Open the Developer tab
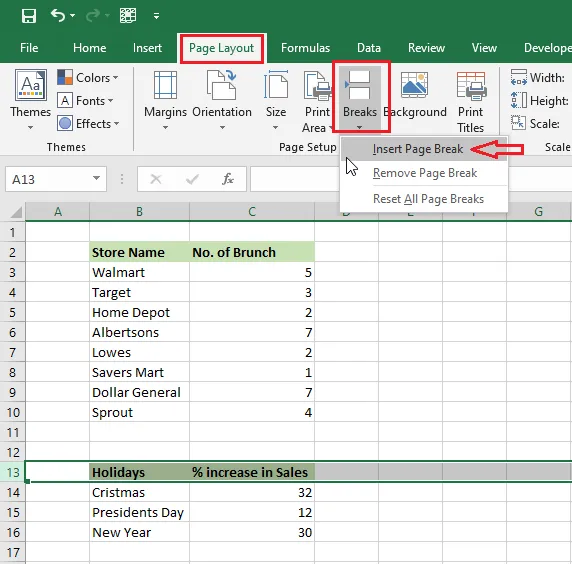The image size is (572, 564). [x=548, y=48]
